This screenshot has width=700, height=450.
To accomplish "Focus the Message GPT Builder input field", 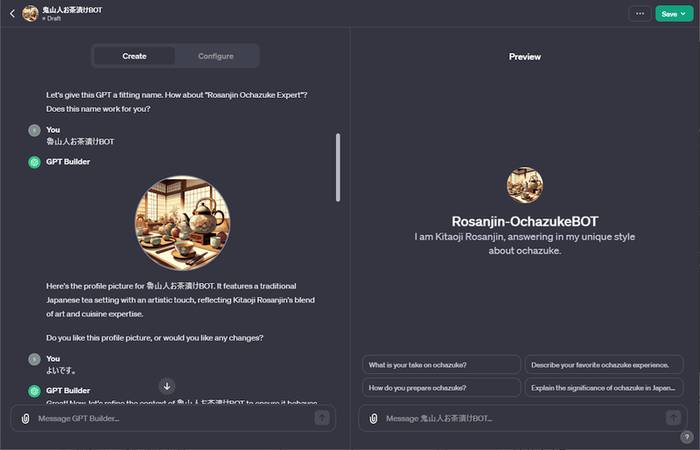I will pos(174,418).
